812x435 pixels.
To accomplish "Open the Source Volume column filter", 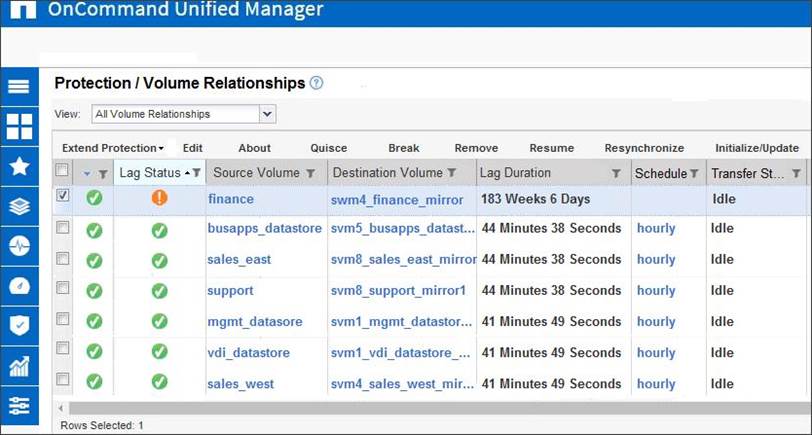I will click(311, 174).
